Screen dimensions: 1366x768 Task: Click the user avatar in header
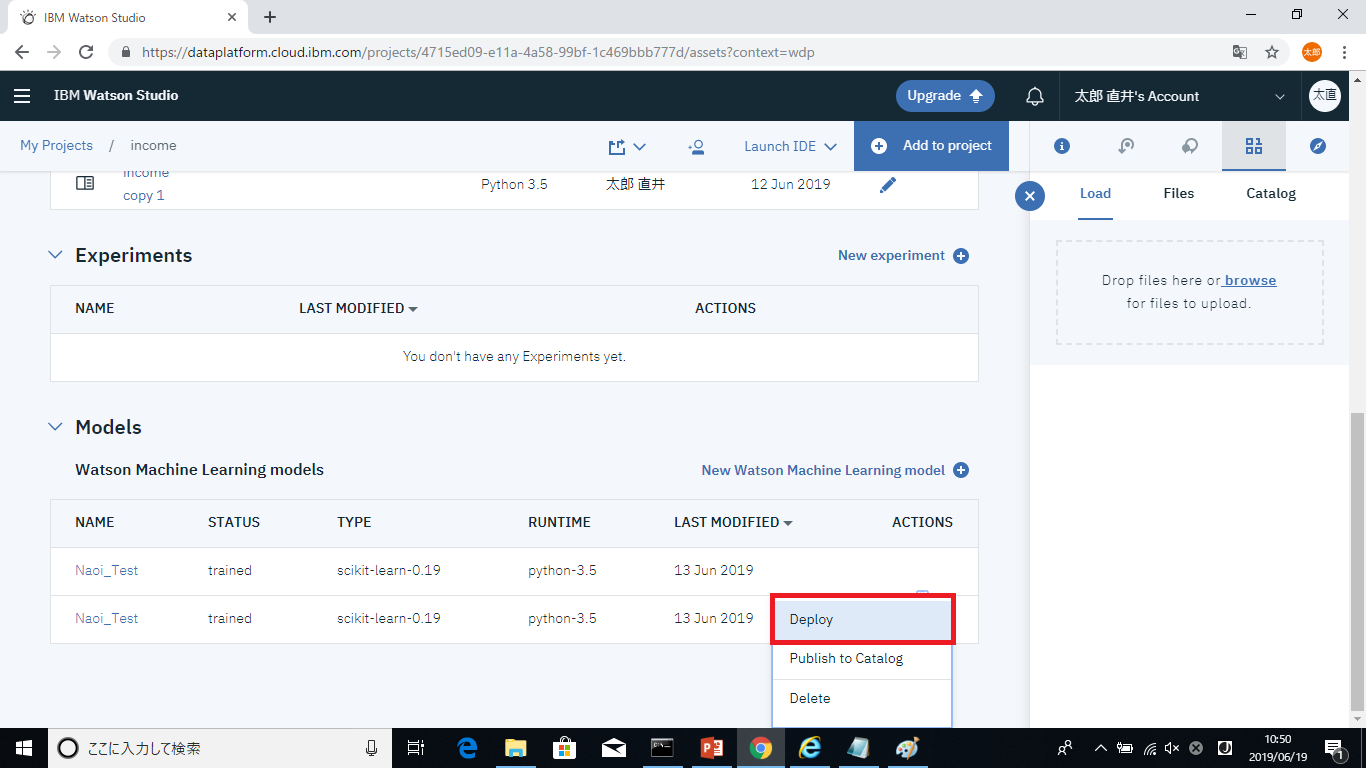[x=1324, y=96]
